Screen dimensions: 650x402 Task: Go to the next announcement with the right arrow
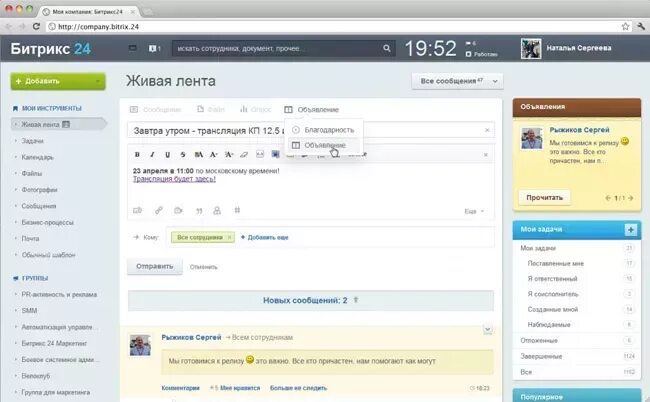point(631,198)
